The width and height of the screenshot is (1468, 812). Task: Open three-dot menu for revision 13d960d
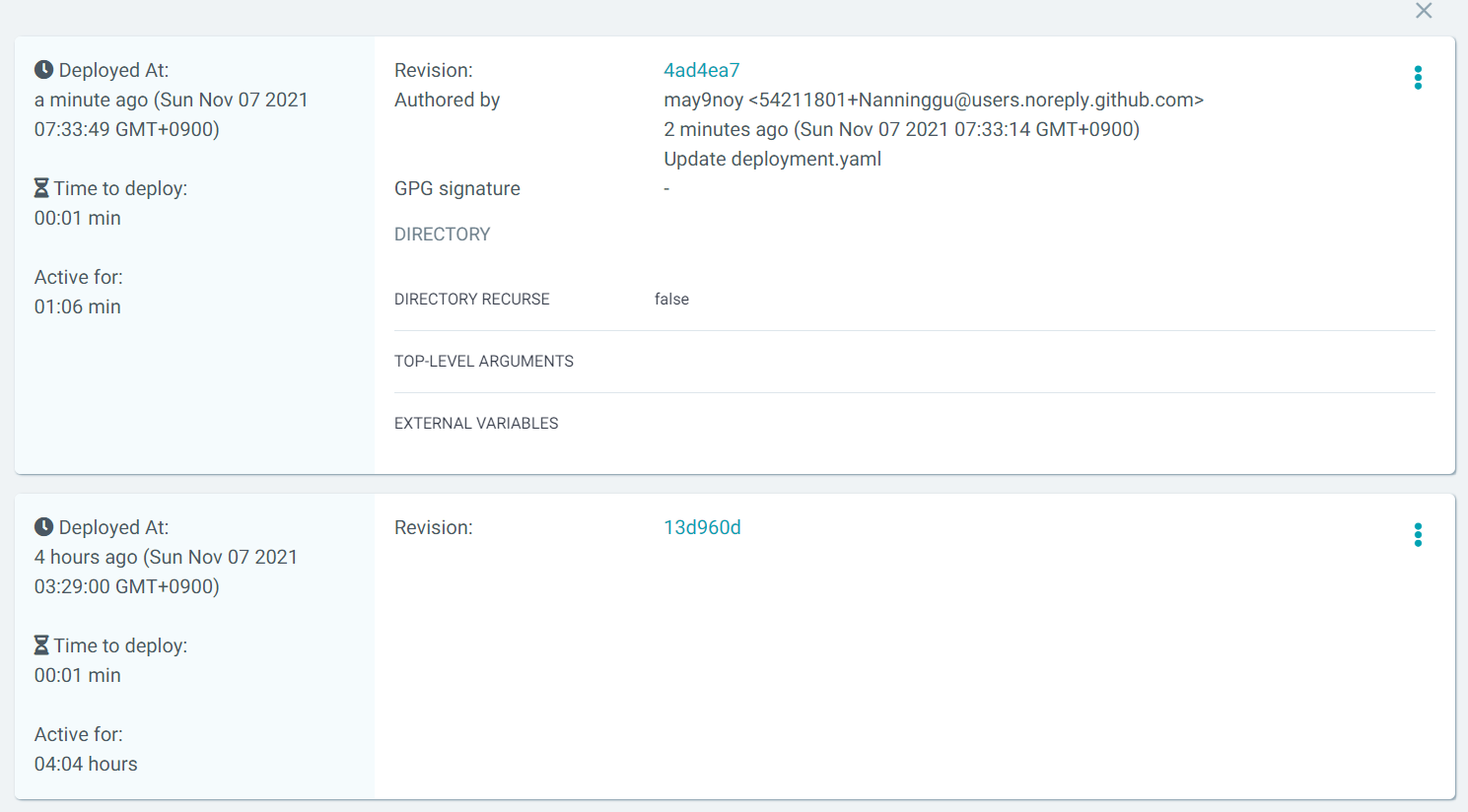(x=1418, y=535)
